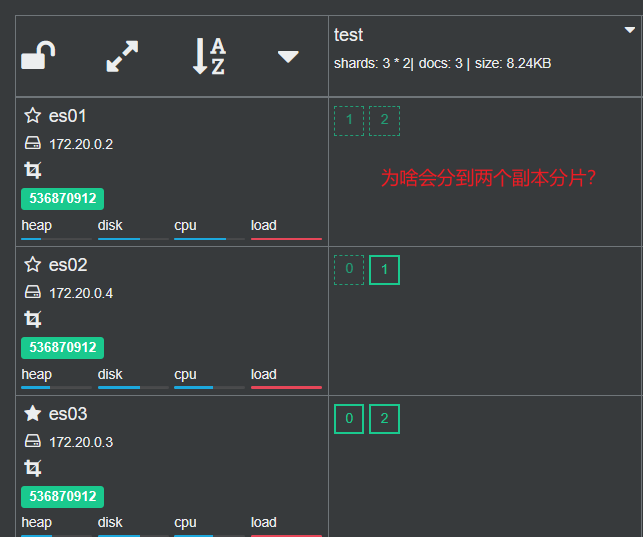Star the es01 node
The height and width of the screenshot is (537, 643).
pyautogui.click(x=32, y=116)
